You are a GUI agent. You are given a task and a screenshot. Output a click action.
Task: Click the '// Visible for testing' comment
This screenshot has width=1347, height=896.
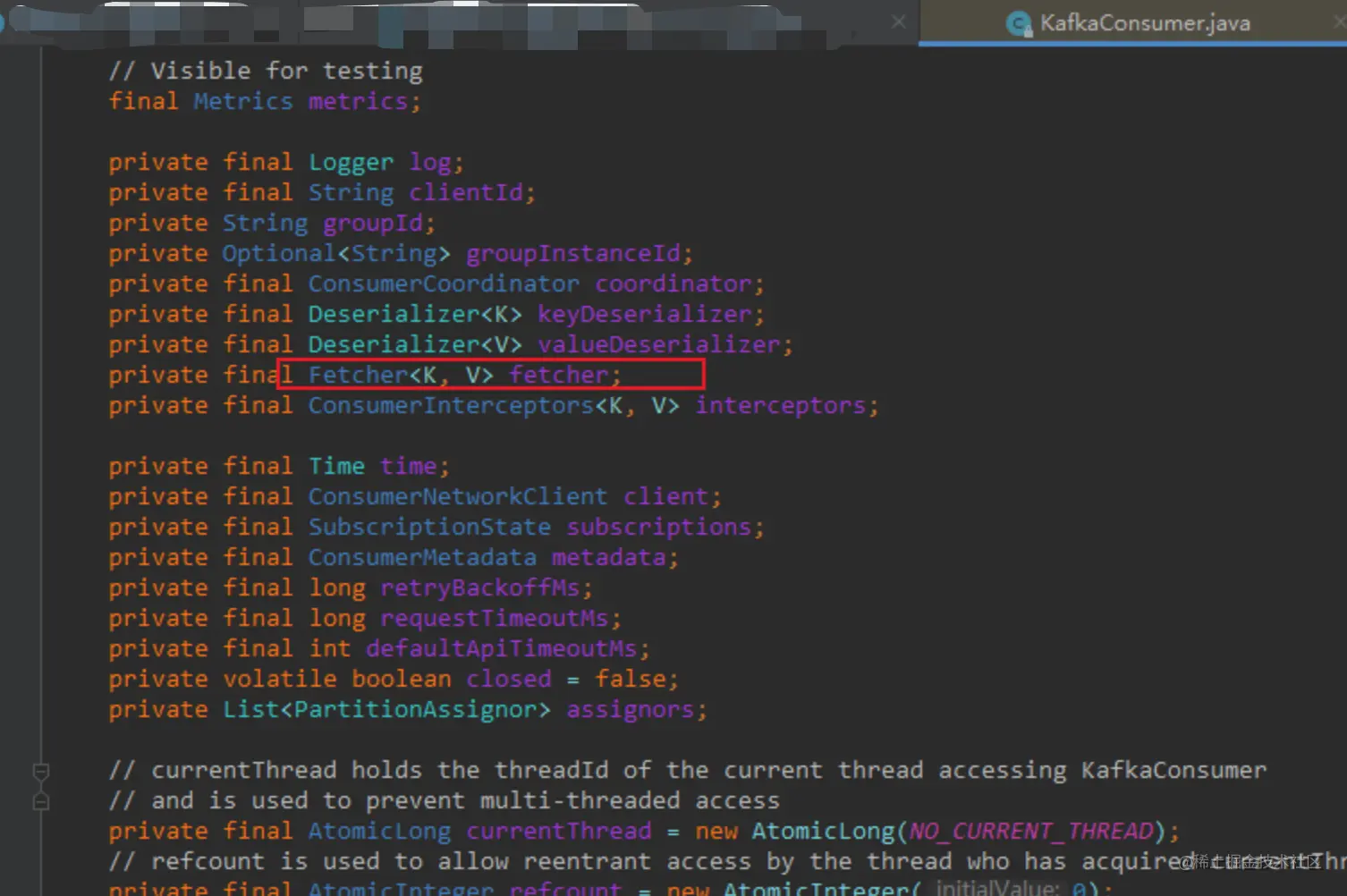[x=266, y=71]
